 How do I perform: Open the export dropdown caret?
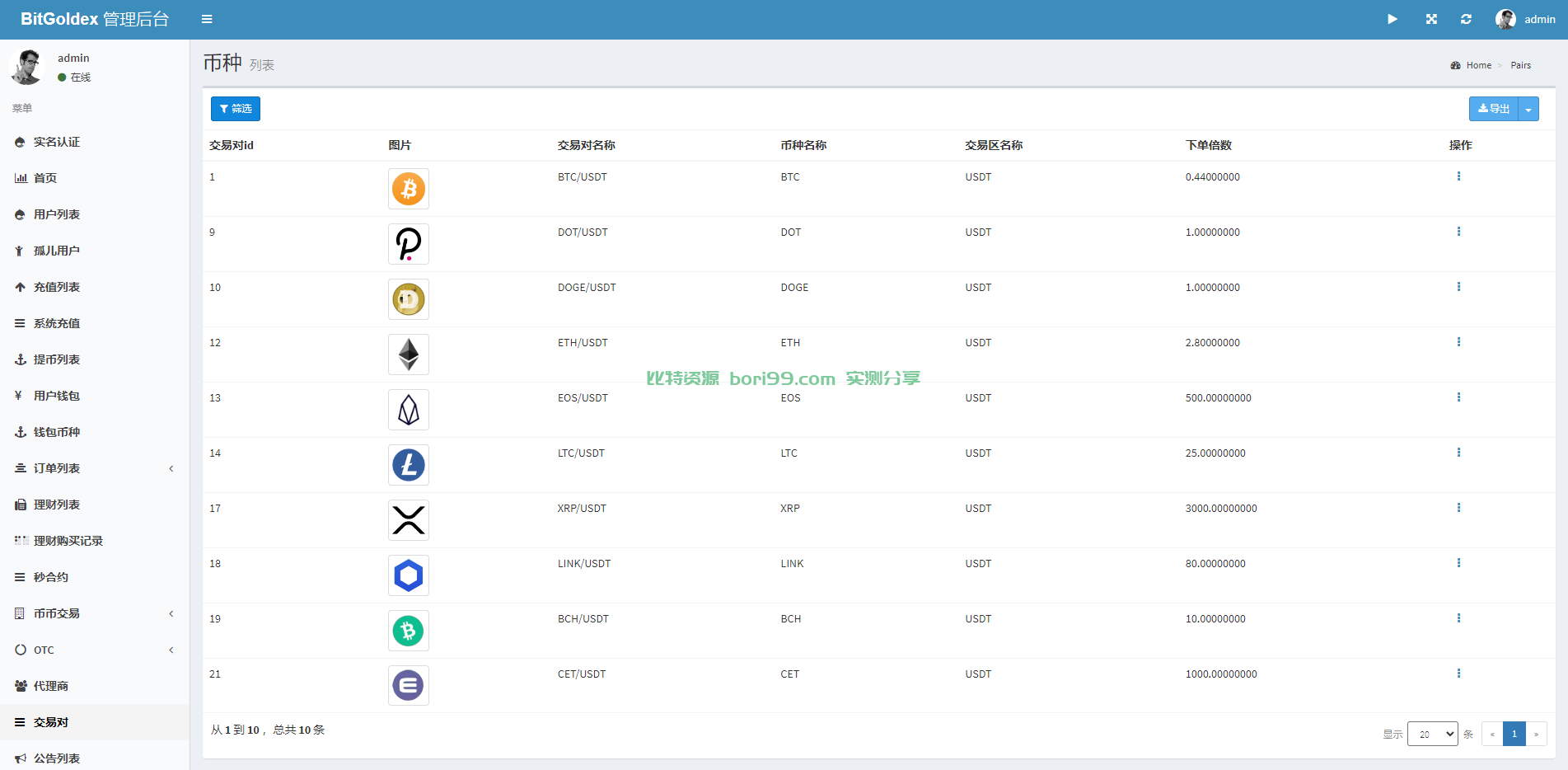click(x=1528, y=109)
